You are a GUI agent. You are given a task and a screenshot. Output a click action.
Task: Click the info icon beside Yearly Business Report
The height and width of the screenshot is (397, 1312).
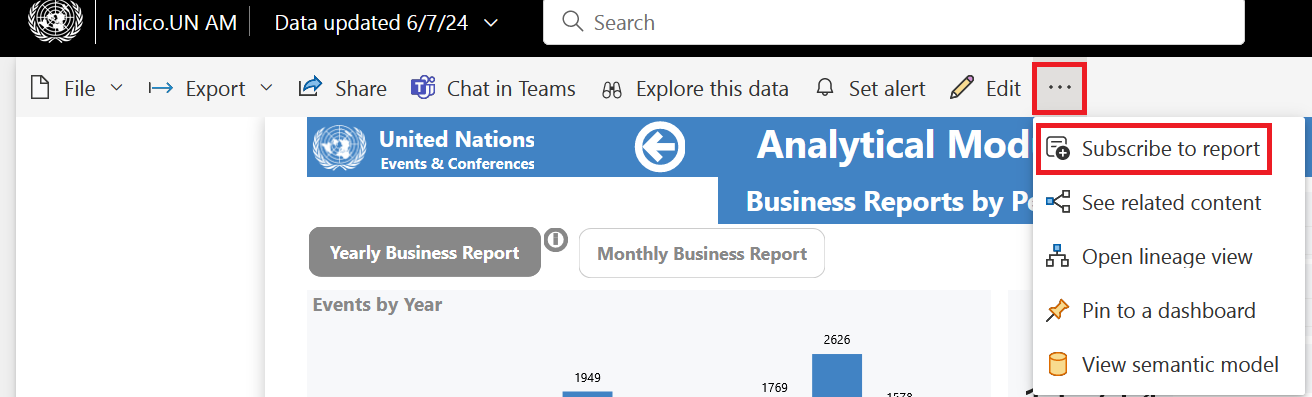pos(556,239)
